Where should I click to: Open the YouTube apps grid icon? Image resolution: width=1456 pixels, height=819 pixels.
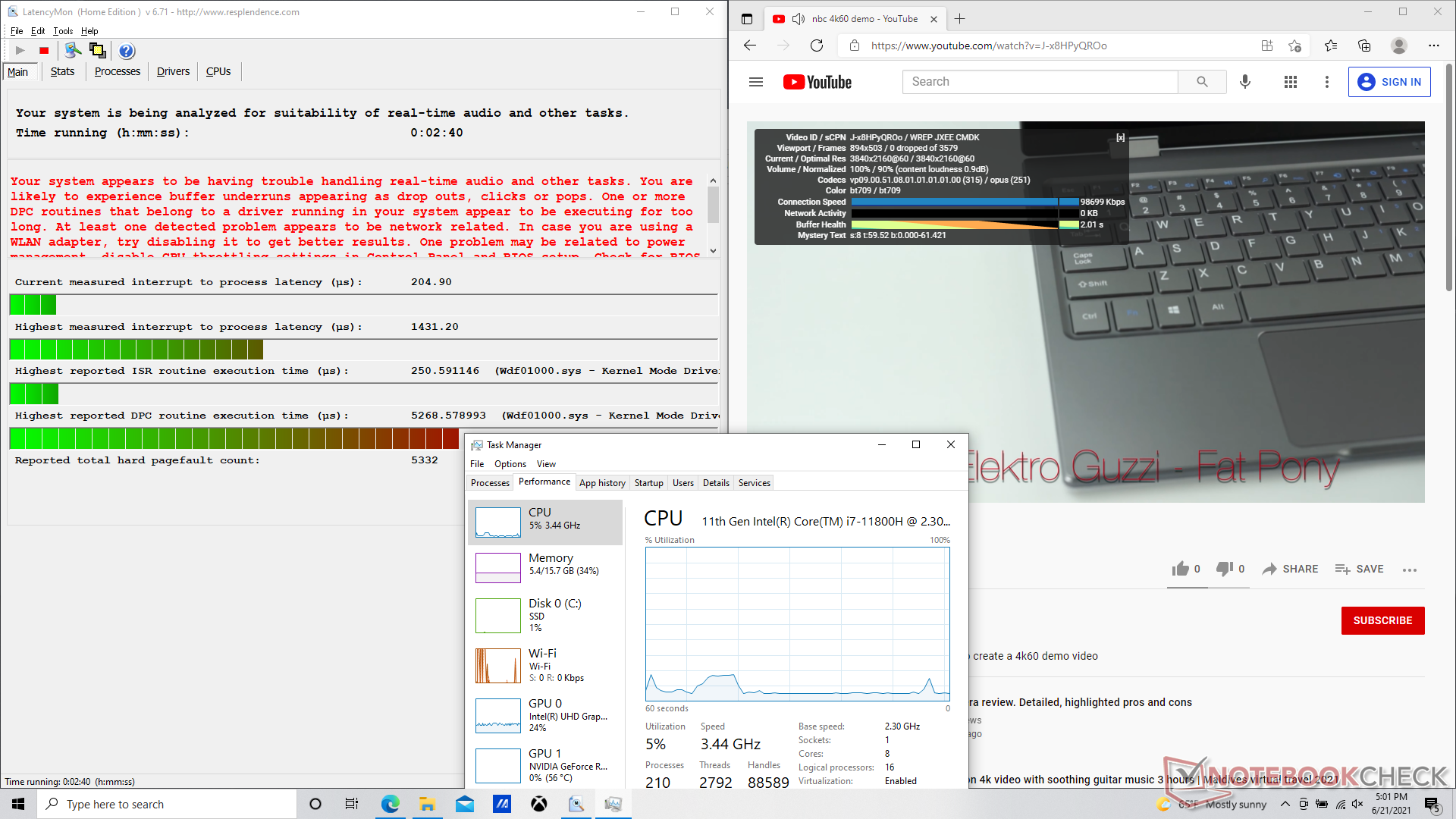click(x=1290, y=82)
